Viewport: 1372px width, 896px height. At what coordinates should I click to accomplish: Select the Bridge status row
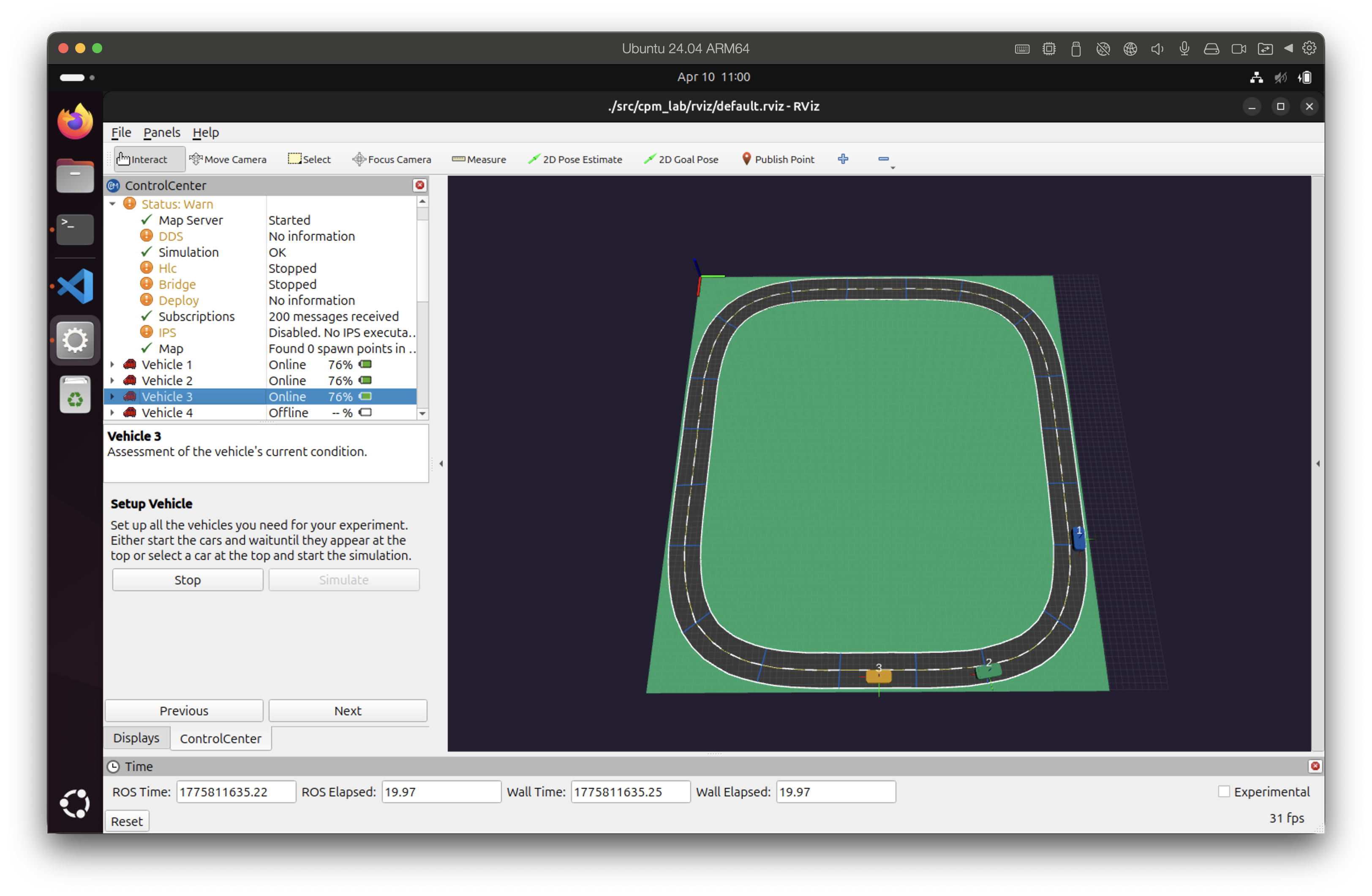pyautogui.click(x=261, y=284)
